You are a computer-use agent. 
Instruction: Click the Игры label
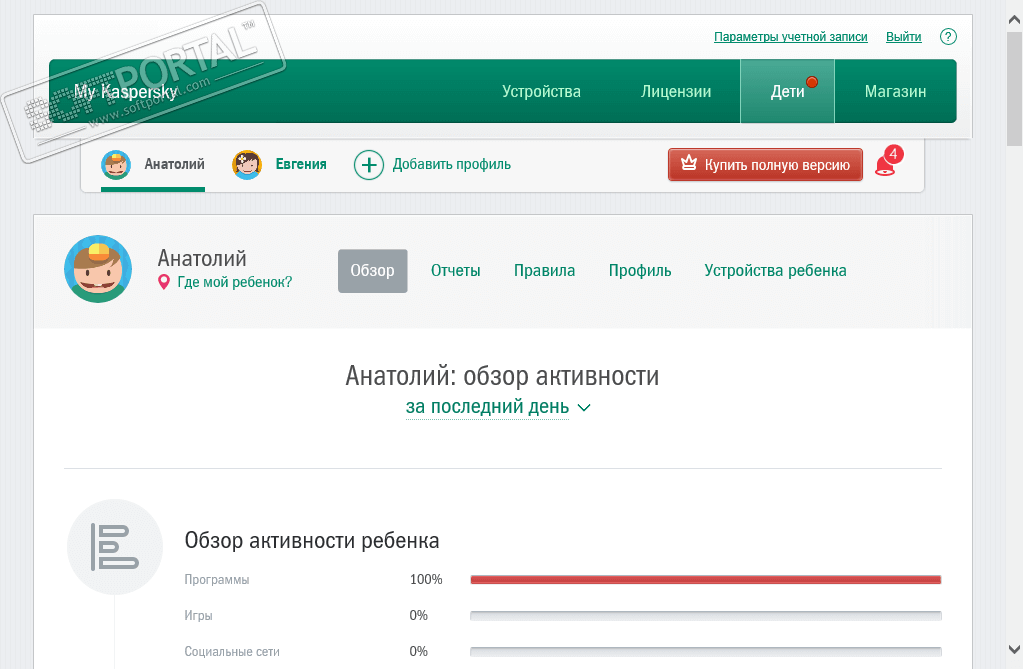(198, 615)
